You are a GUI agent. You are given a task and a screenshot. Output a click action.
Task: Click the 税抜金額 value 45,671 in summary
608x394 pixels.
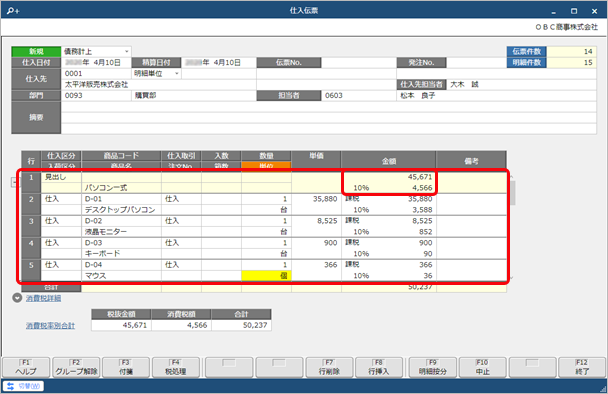pos(121,325)
